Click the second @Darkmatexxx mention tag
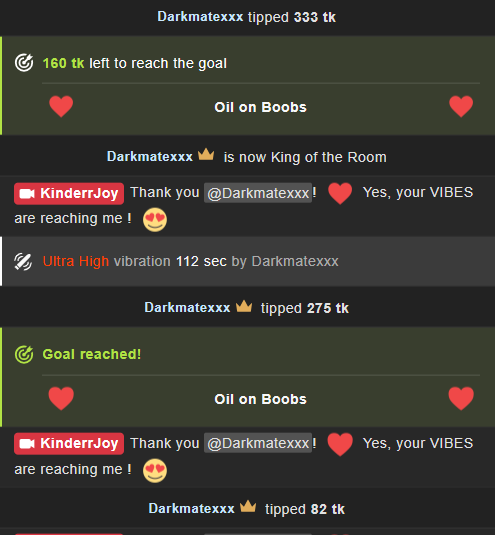This screenshot has width=495, height=535. tap(258, 443)
